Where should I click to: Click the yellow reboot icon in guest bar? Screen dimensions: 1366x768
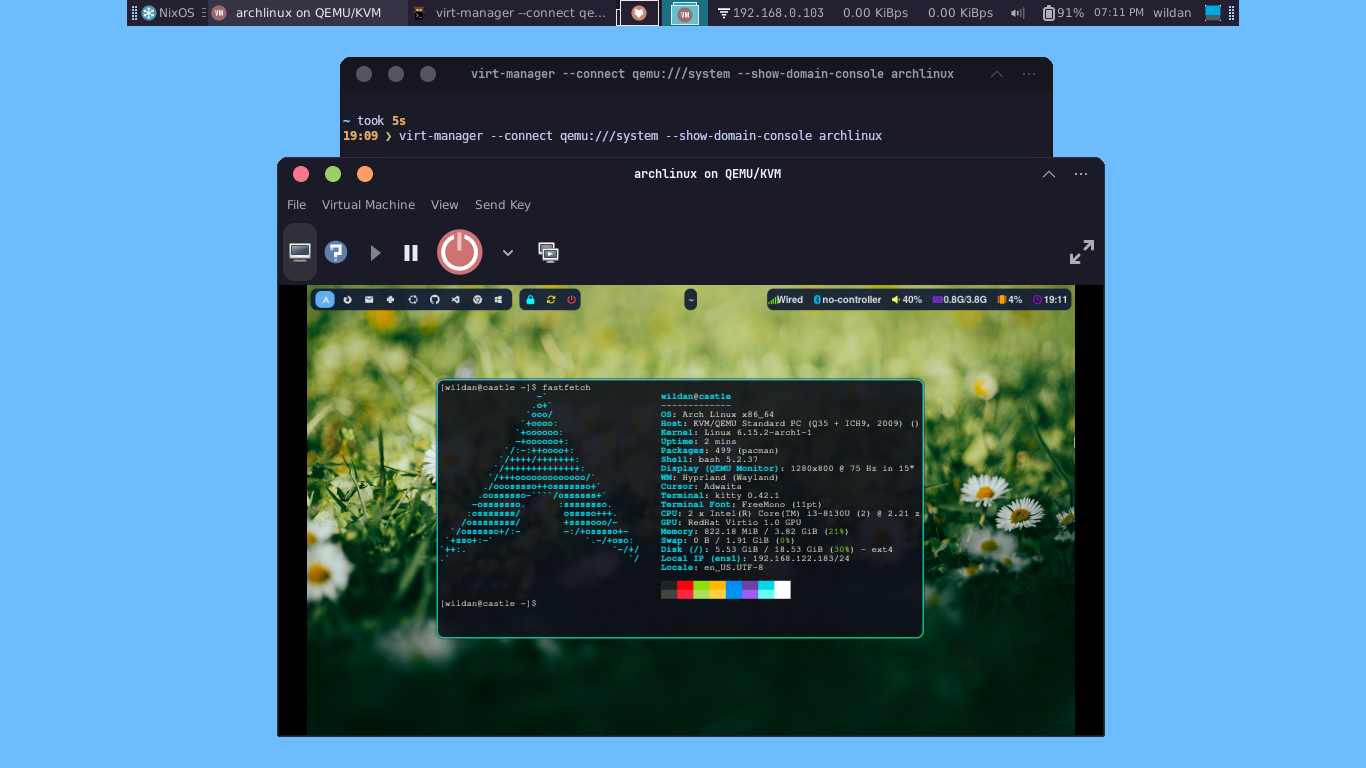(x=551, y=299)
